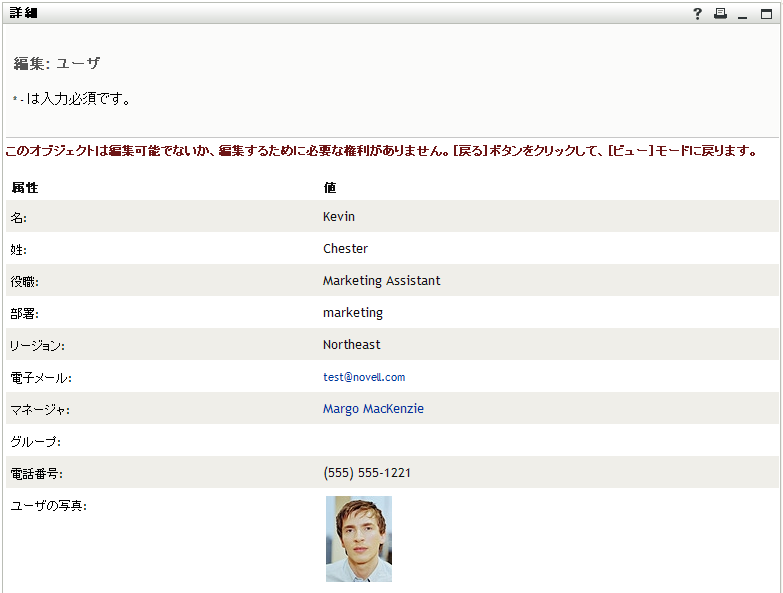Click the Northeast region value
This screenshot has height=593, width=783.
coord(351,345)
